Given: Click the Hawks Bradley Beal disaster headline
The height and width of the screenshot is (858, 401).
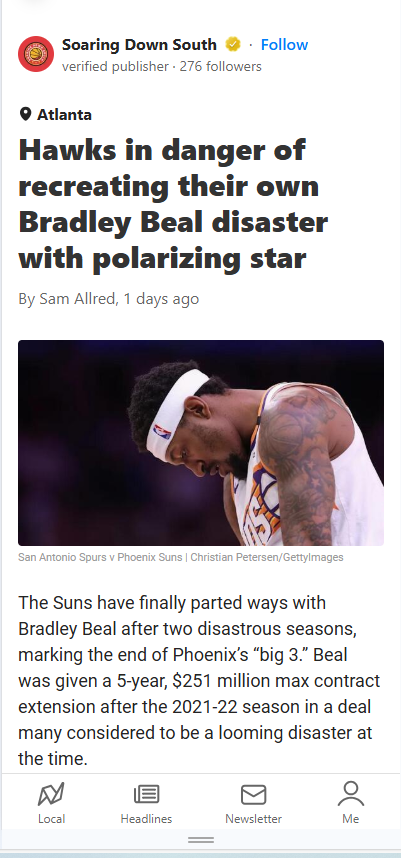Looking at the screenshot, I should [x=173, y=204].
